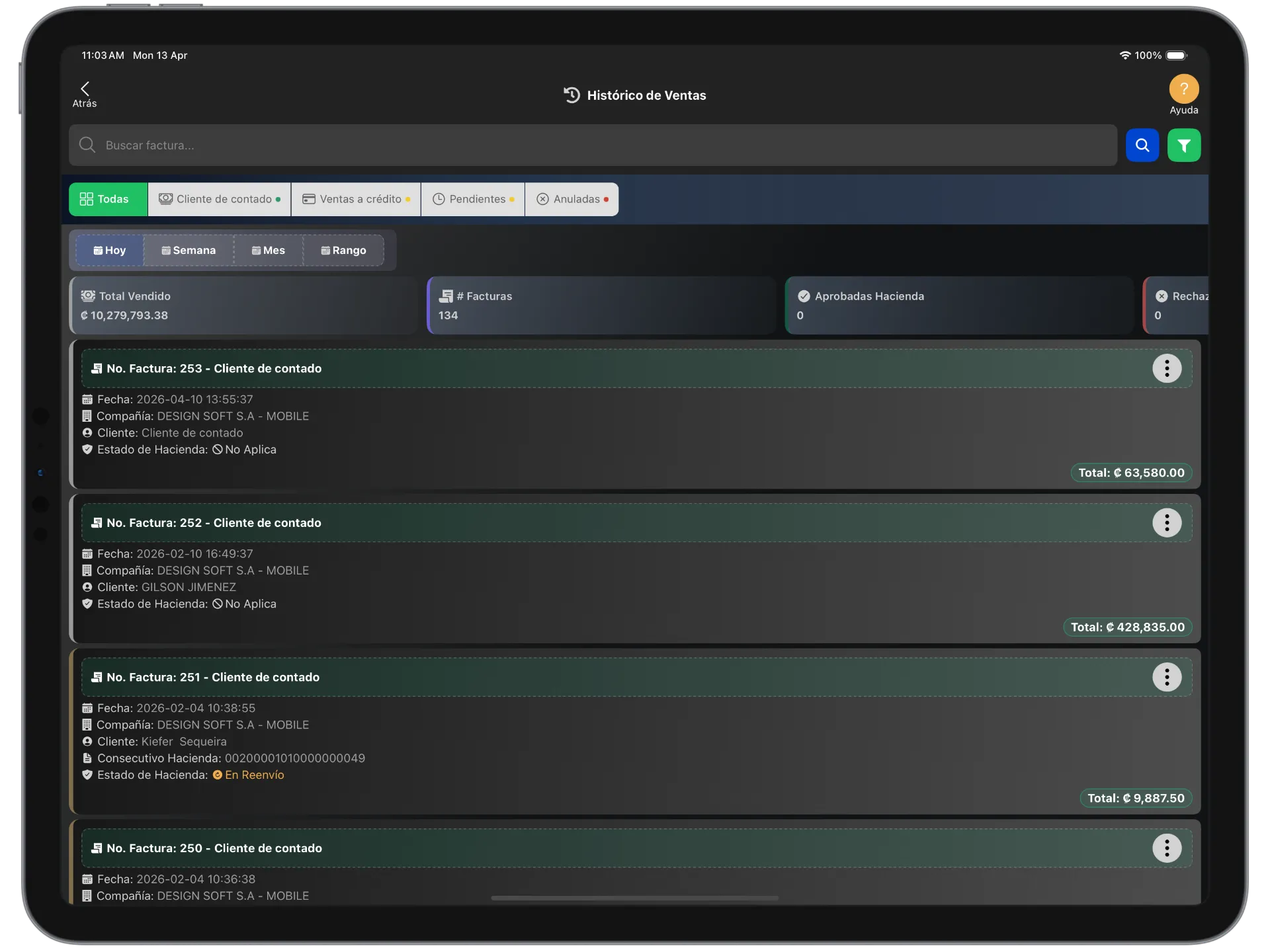Go back using the Atrás arrow
Screen dimensions: 1270x952
click(x=85, y=94)
